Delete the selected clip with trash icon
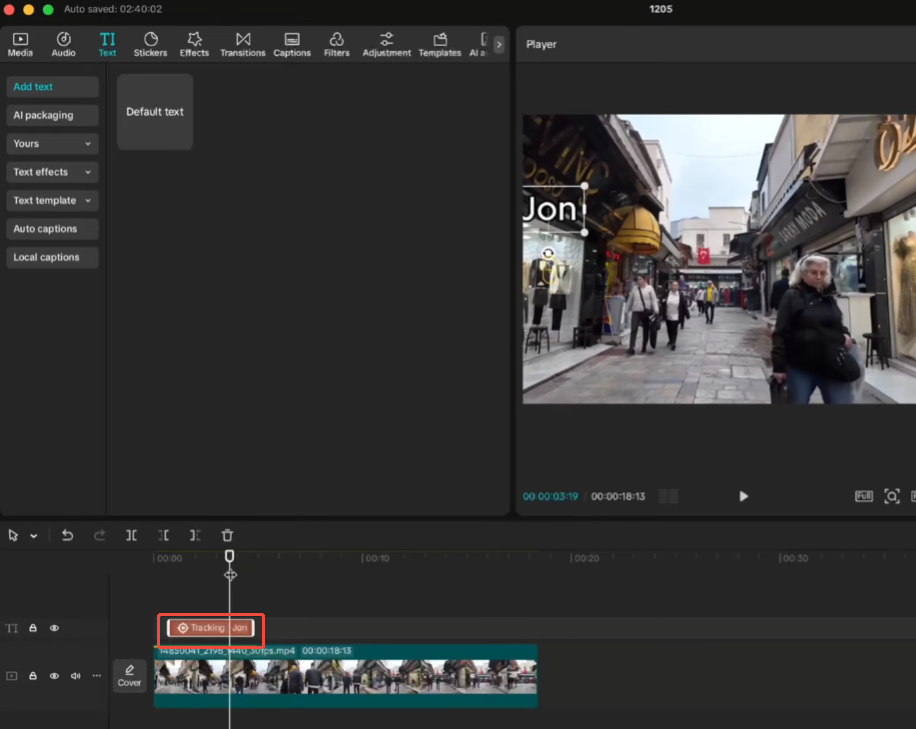This screenshot has width=916, height=729. point(227,535)
